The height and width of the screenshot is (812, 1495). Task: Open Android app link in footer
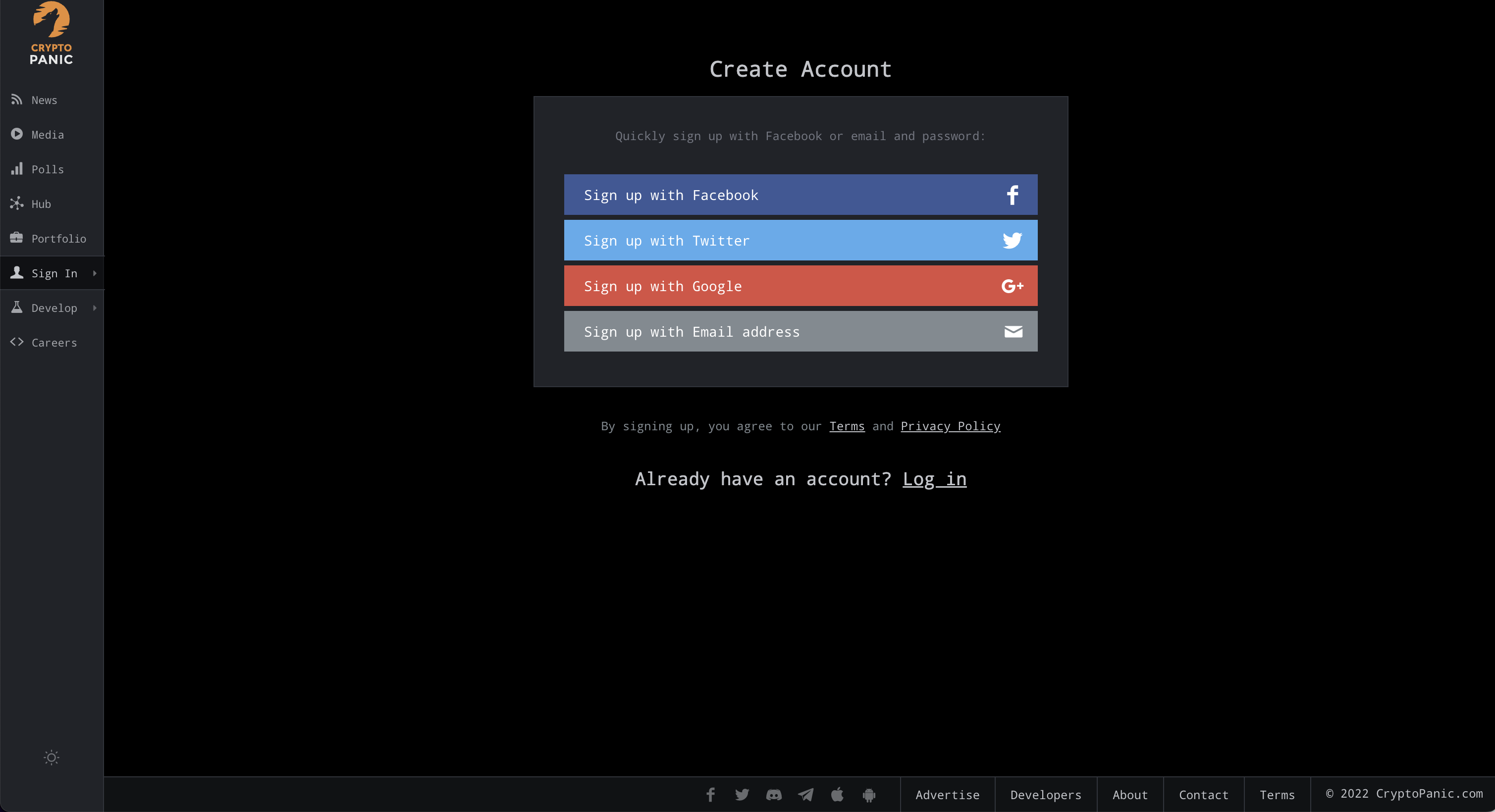[x=869, y=795]
